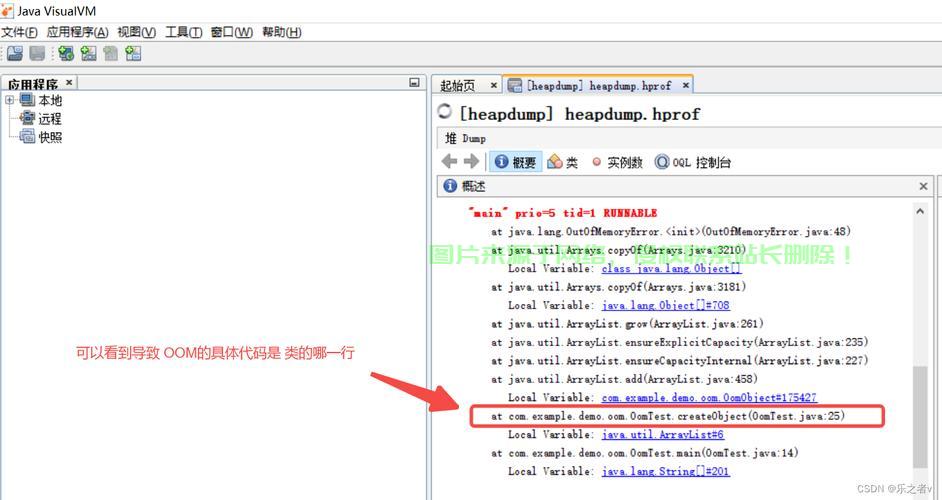Click the greyed fifth toolbar icon

point(111,53)
